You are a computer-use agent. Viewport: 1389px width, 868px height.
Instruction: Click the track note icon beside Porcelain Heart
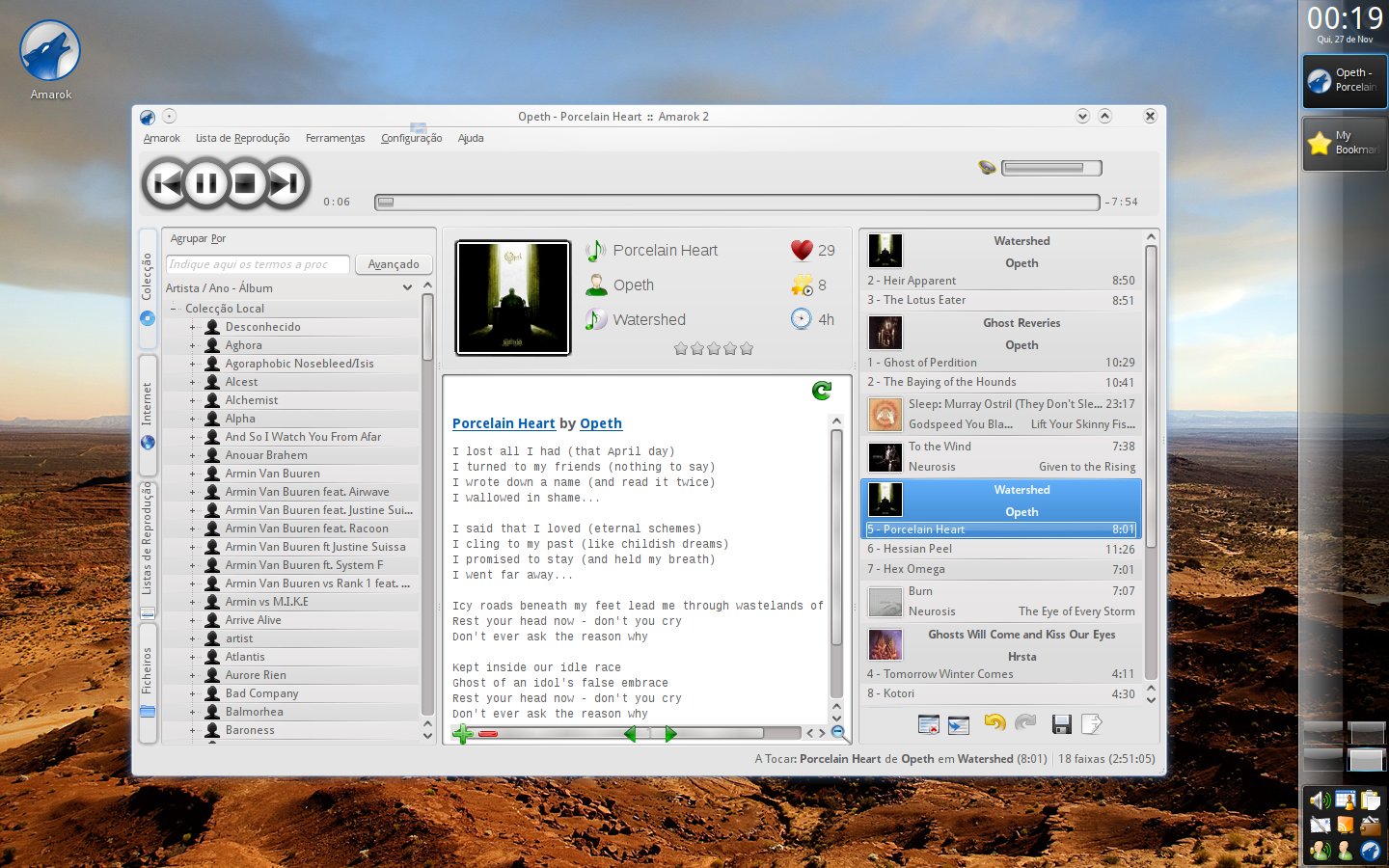595,250
